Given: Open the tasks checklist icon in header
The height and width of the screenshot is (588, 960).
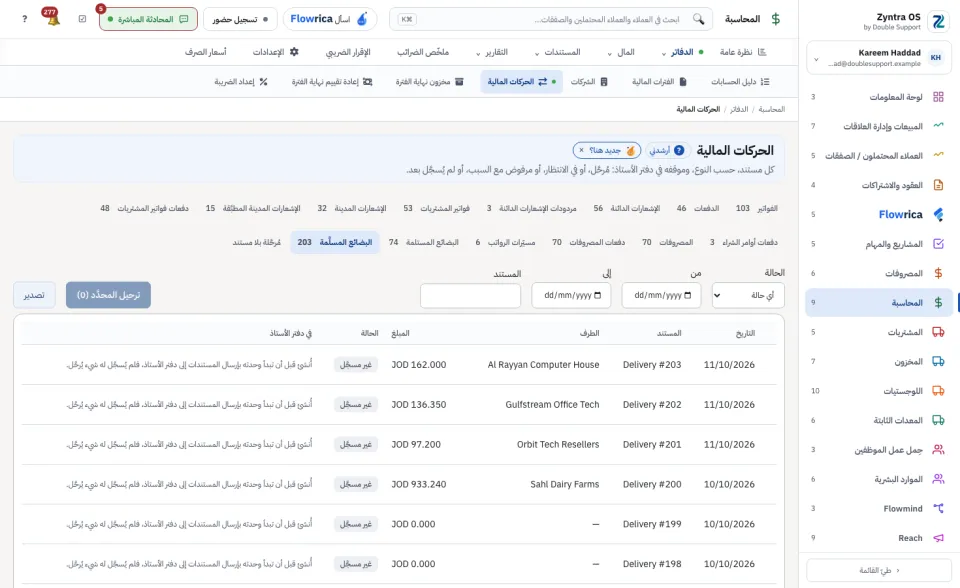Looking at the screenshot, I should (83, 19).
